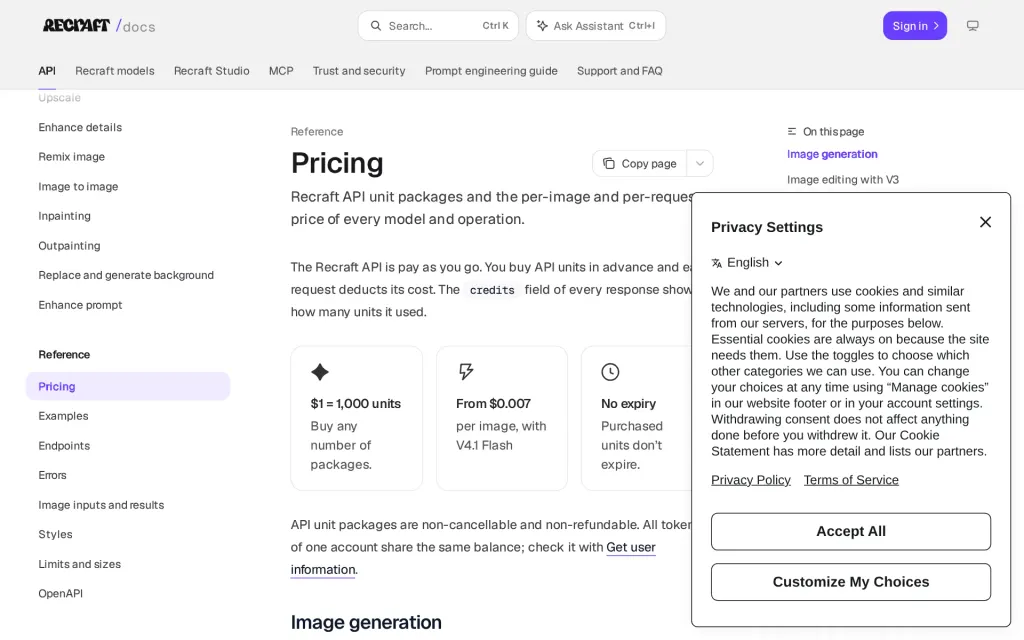The image size is (1024, 640).
Task: Open the API tab
Action: point(47,71)
